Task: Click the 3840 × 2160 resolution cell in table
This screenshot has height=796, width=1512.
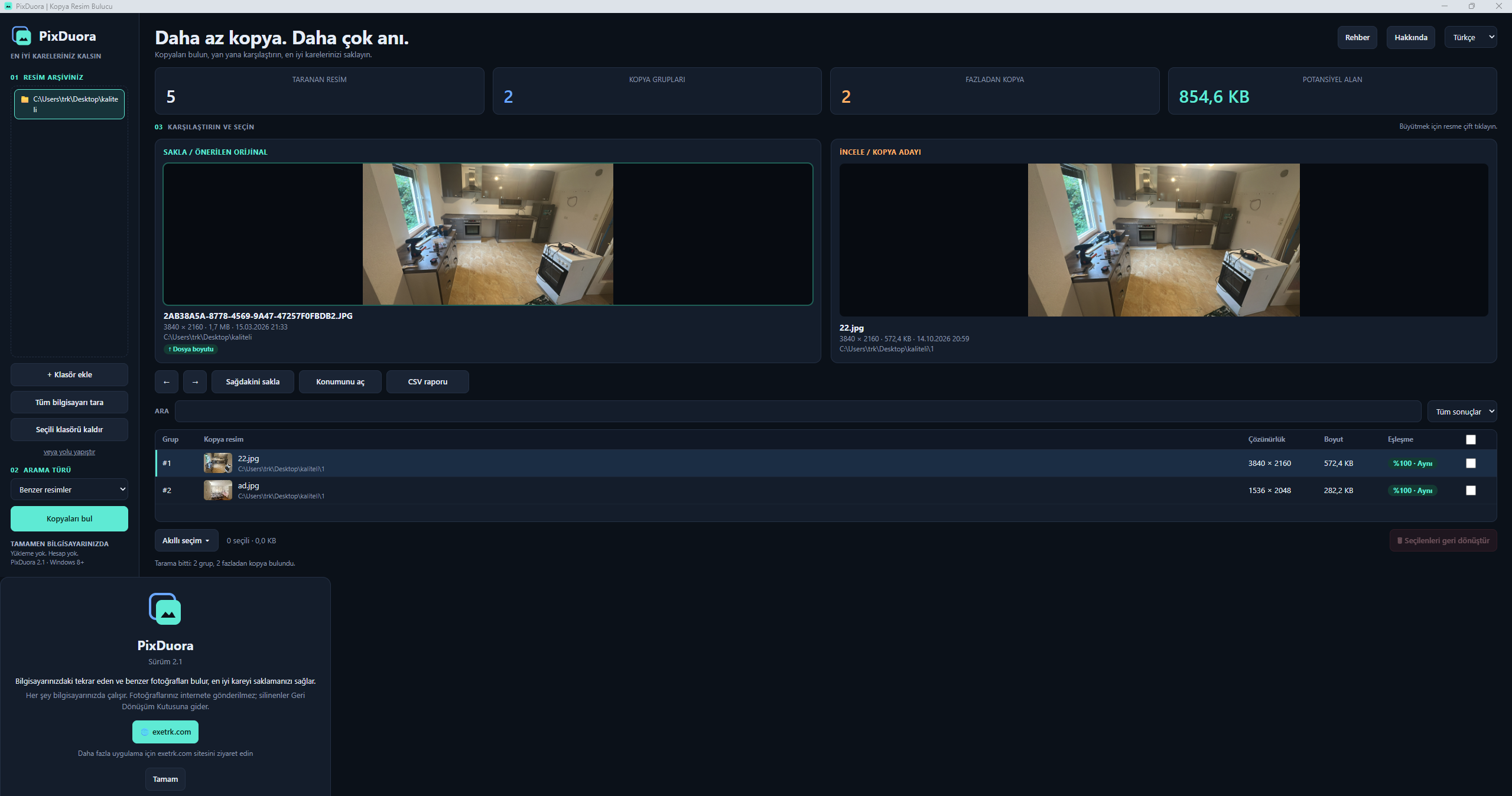Action: coord(1269,463)
